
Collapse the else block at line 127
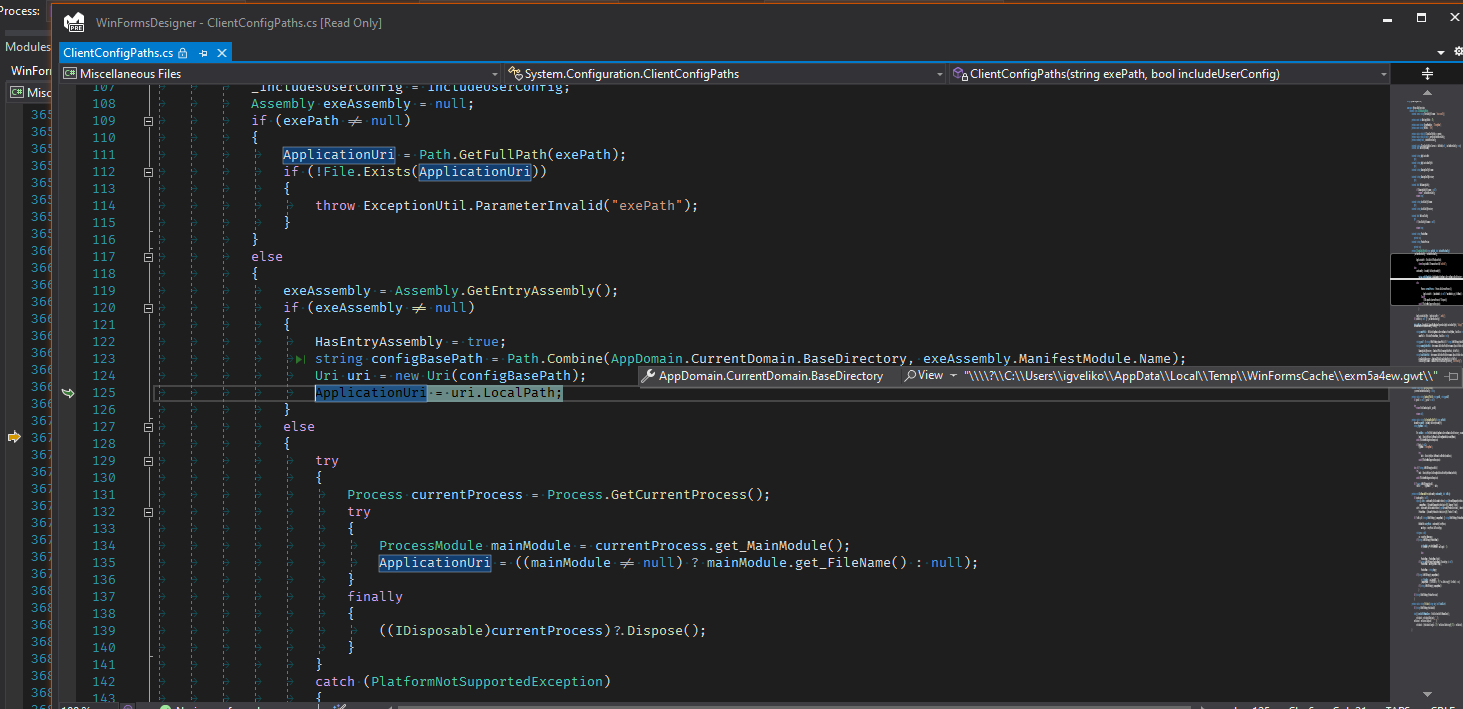tap(148, 427)
